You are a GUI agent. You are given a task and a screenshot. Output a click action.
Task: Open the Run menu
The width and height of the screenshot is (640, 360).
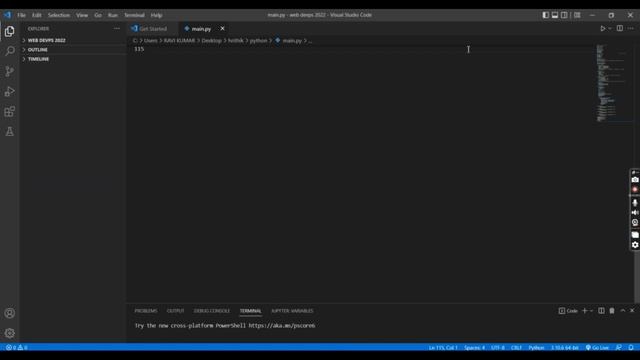pos(113,15)
